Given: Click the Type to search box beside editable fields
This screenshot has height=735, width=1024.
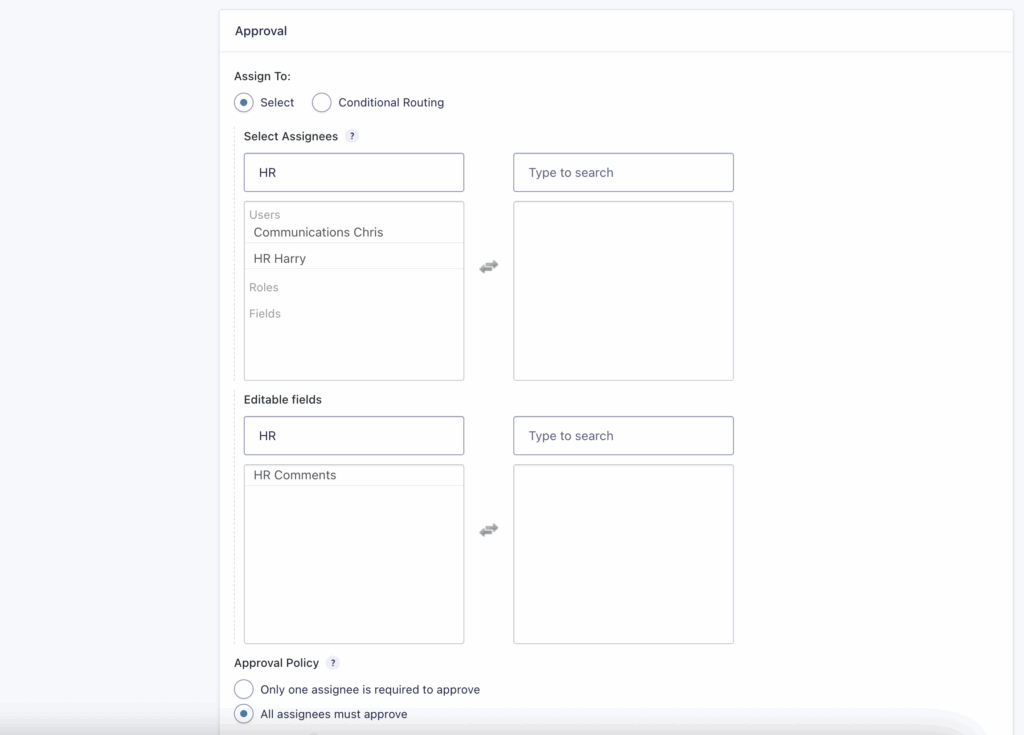Looking at the screenshot, I should coord(623,435).
